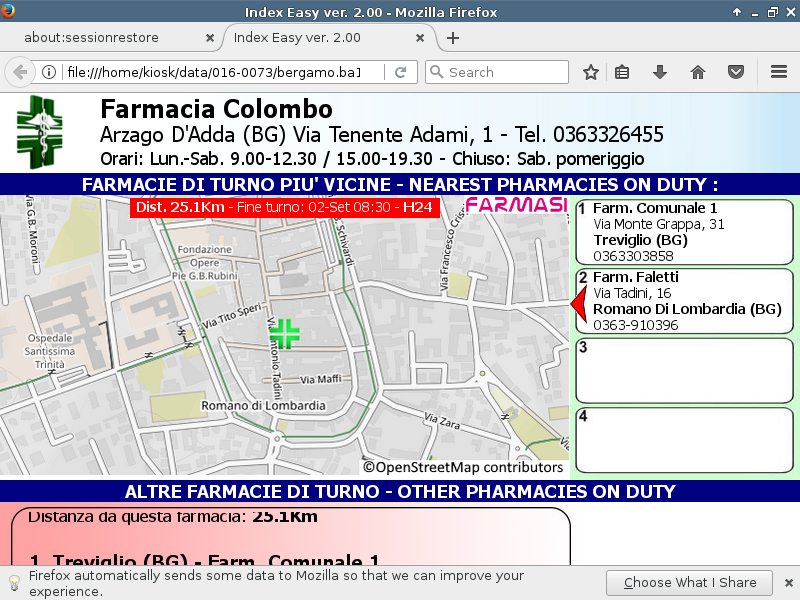The height and width of the screenshot is (600, 800).
Task: Open the Pocket icon
Action: click(x=736, y=72)
